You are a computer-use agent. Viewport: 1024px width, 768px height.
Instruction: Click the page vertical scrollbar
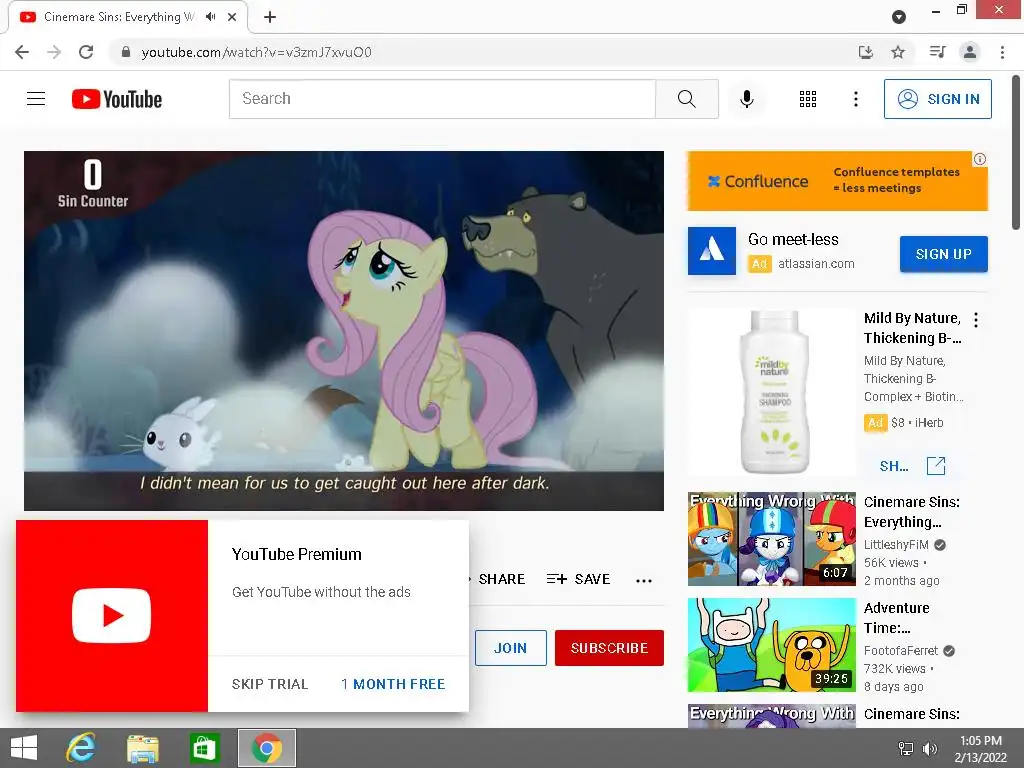pos(1016,153)
